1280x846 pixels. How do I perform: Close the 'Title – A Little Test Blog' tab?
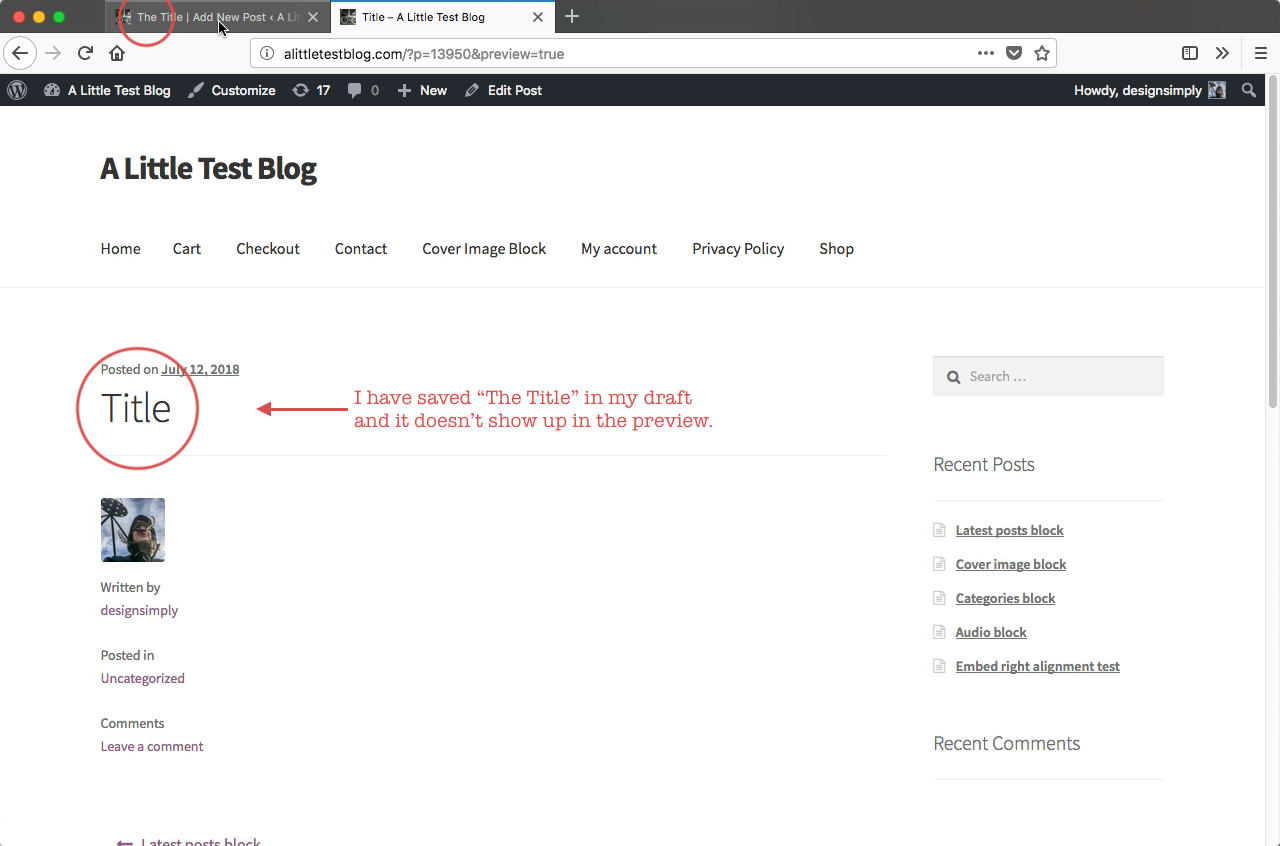pyautogui.click(x=539, y=17)
